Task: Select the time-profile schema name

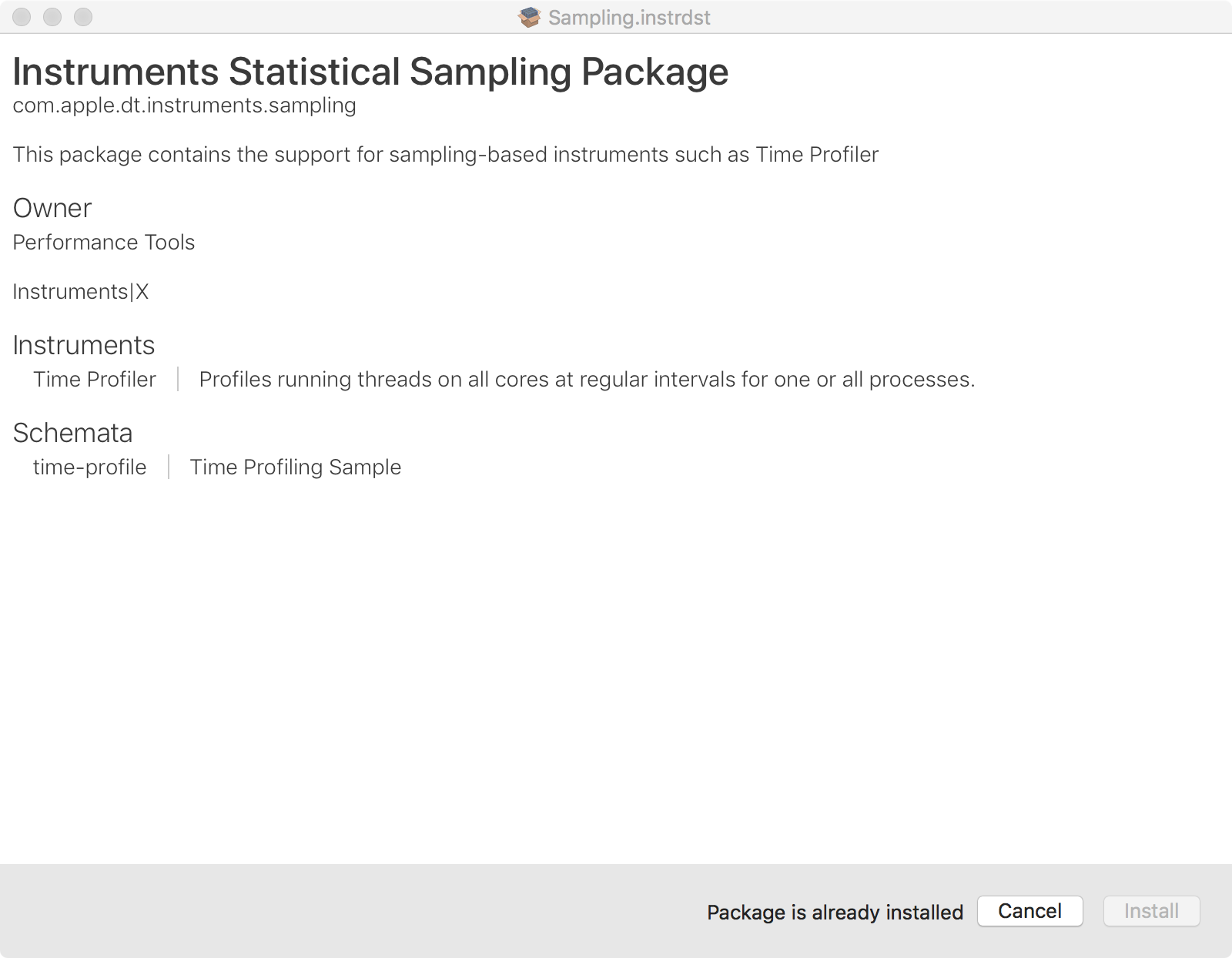Action: [x=89, y=467]
